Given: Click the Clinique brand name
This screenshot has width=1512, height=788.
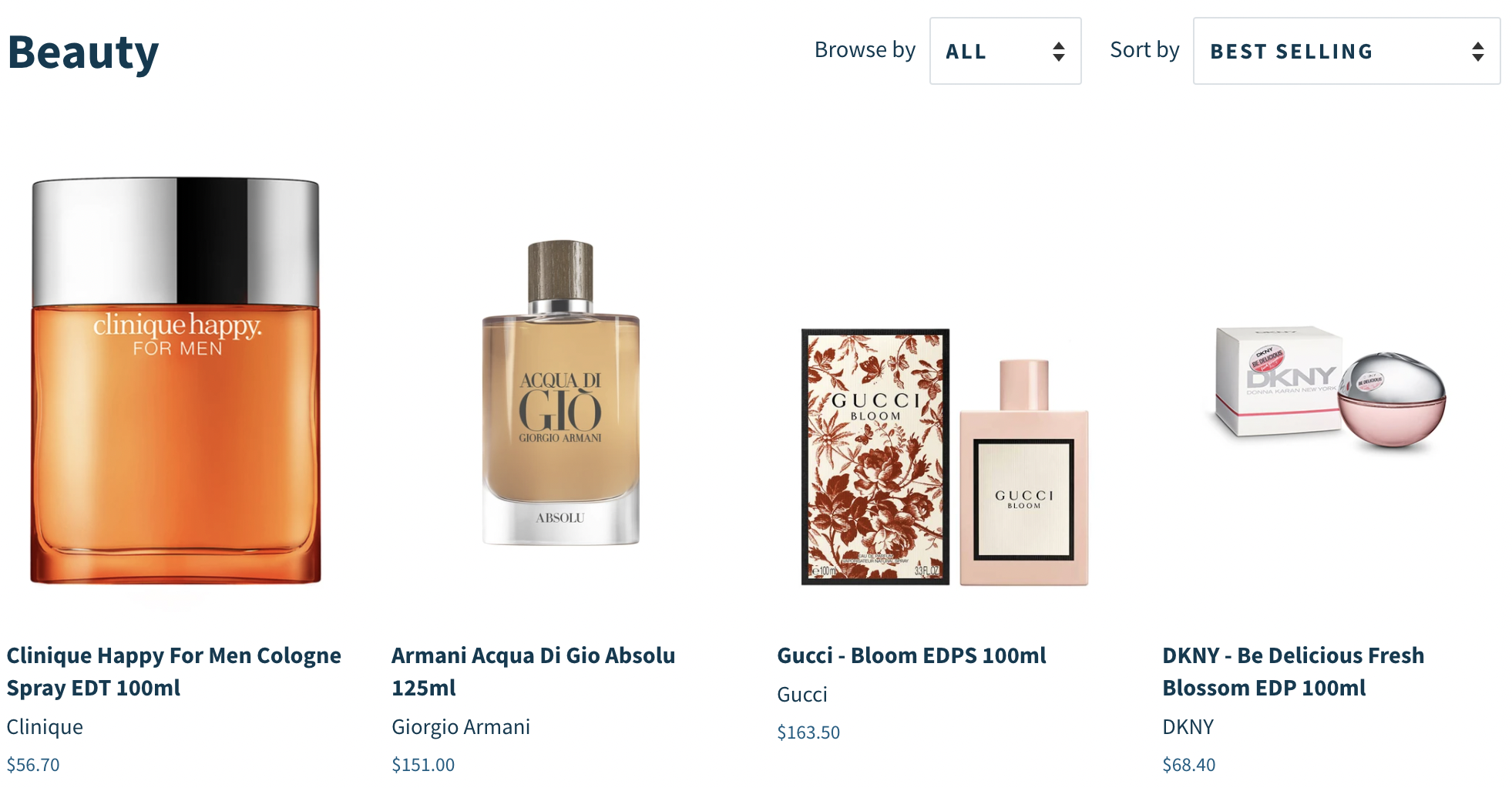Looking at the screenshot, I should (45, 727).
